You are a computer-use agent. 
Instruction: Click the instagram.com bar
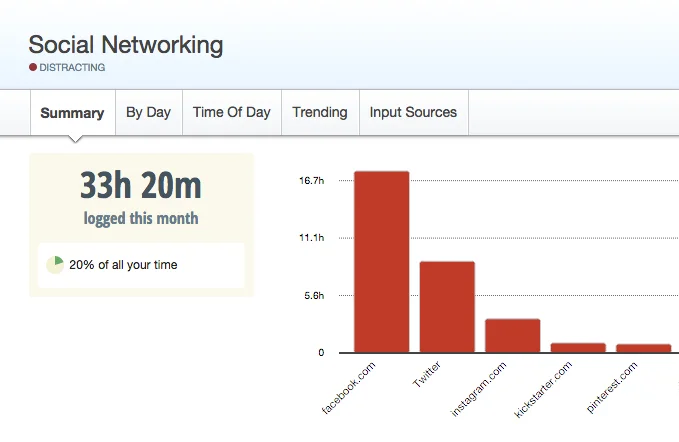513,336
